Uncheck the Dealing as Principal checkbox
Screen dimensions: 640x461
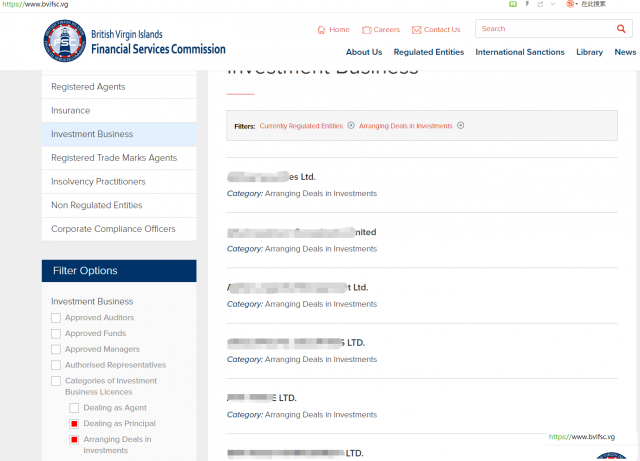74,424
